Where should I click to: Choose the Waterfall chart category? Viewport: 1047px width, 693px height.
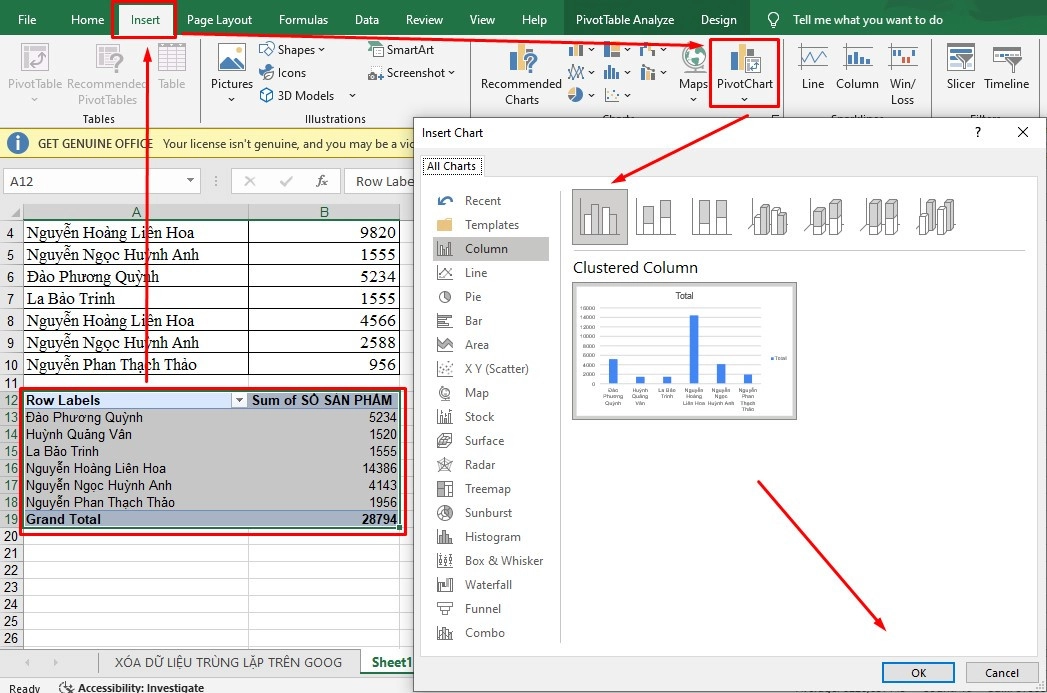(x=488, y=585)
